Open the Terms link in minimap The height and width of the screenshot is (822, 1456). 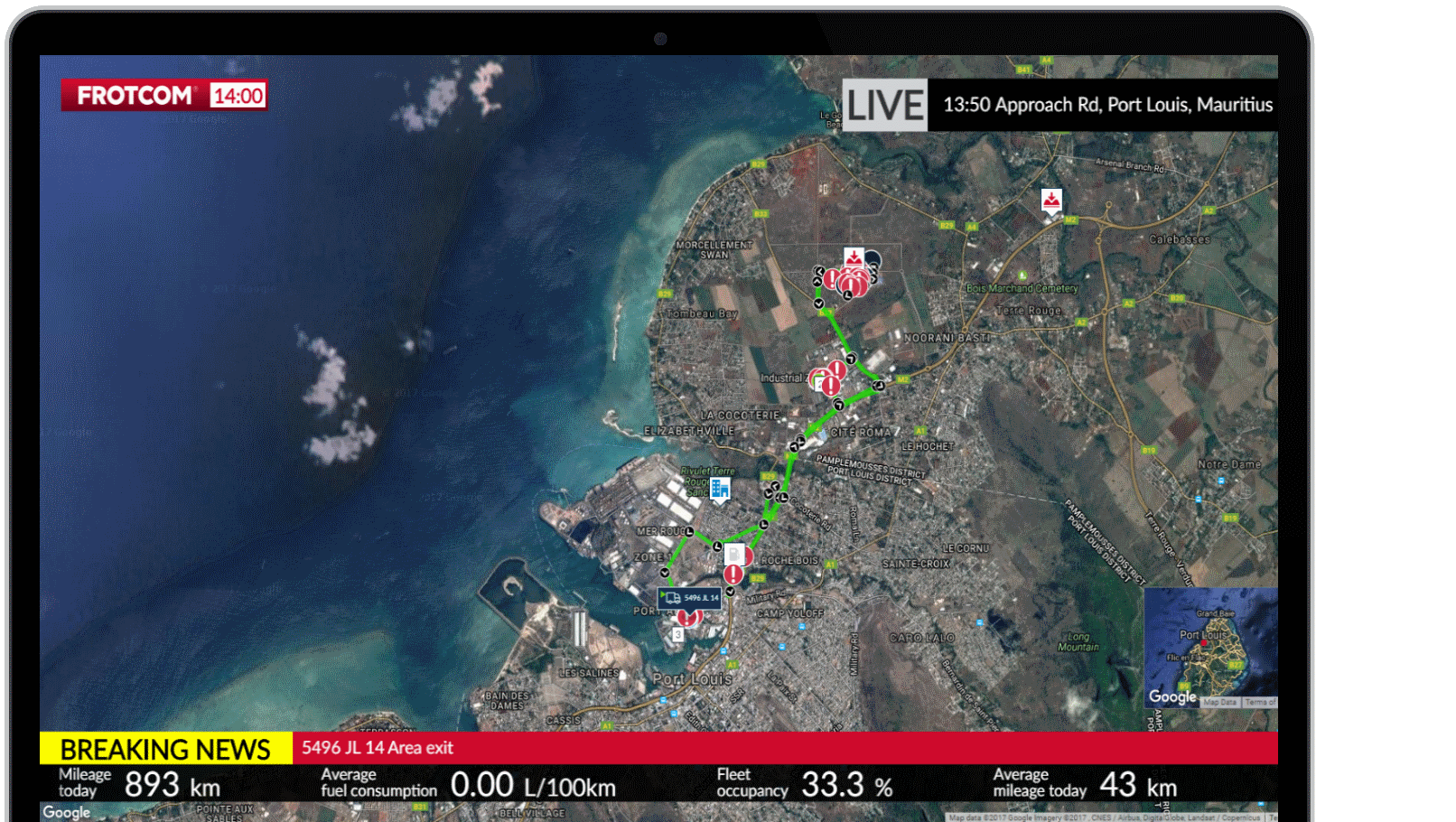(1260, 702)
